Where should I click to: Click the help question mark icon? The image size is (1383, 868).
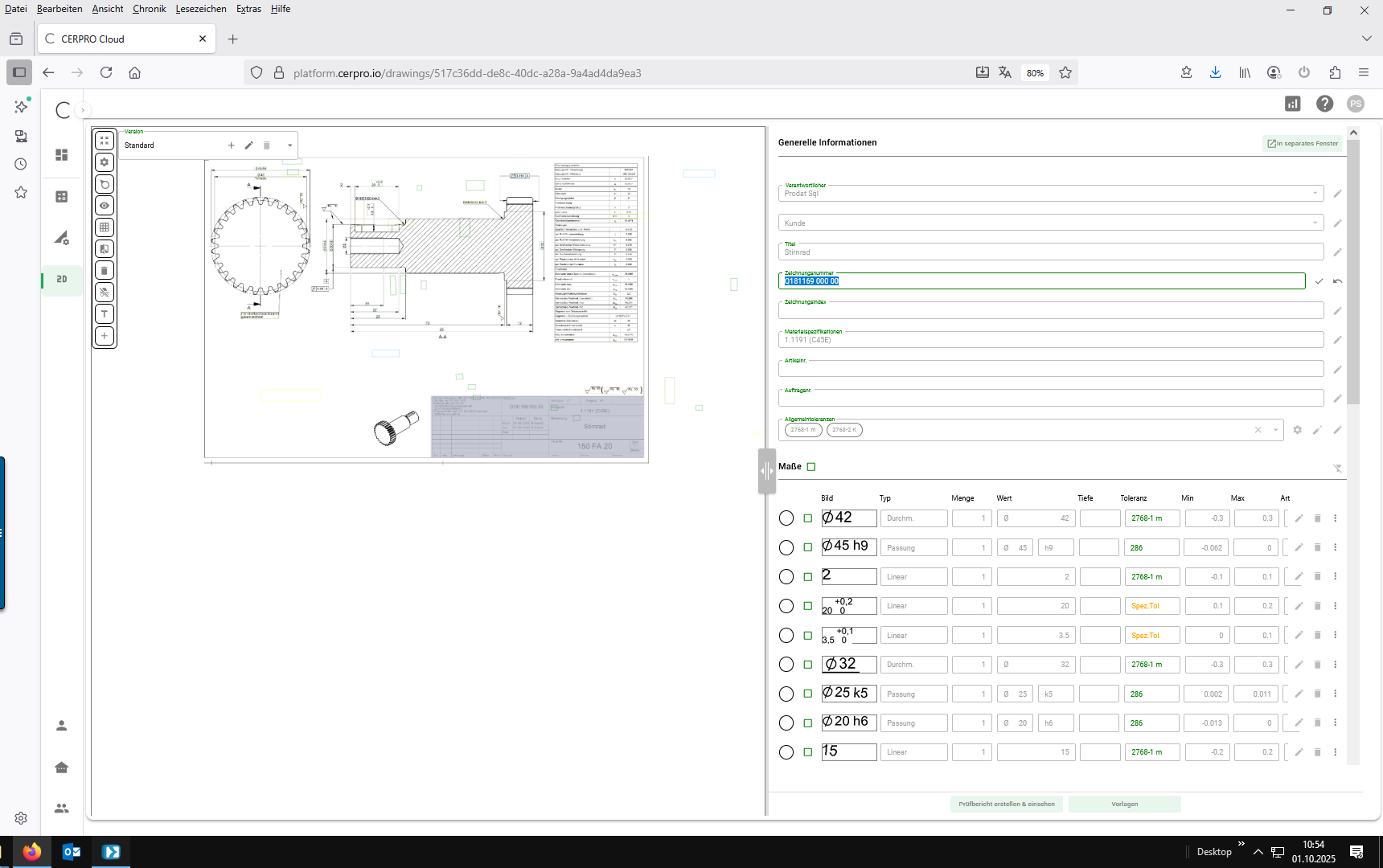[1324, 104]
